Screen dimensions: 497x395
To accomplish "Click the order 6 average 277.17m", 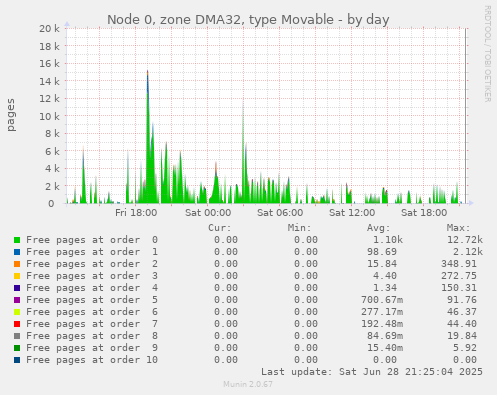I will 382,312.
